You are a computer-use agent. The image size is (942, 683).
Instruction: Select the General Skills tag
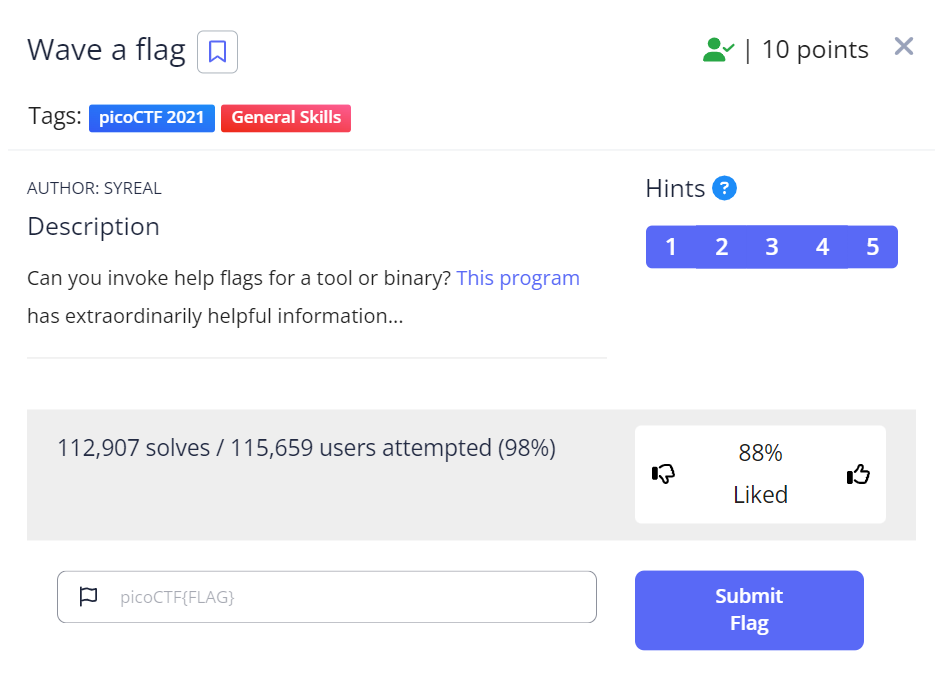(x=286, y=118)
